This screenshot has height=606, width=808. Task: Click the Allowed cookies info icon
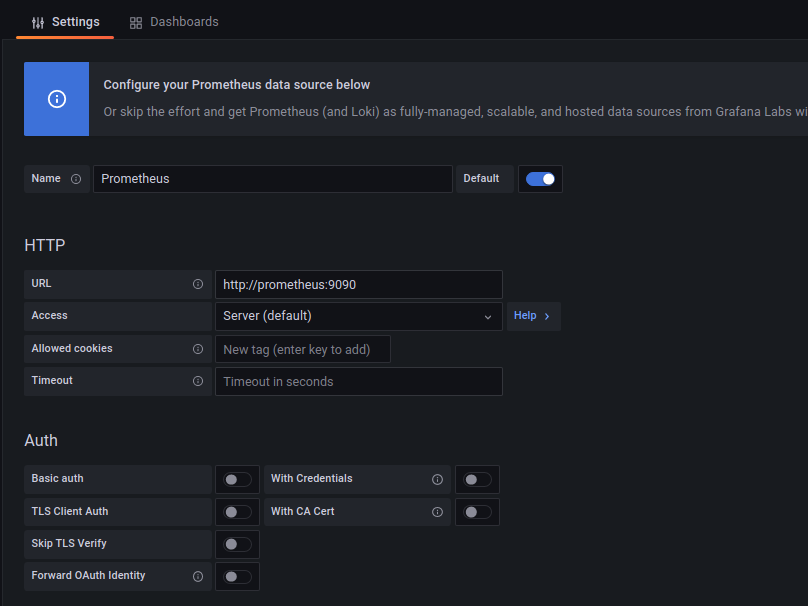[x=198, y=349]
